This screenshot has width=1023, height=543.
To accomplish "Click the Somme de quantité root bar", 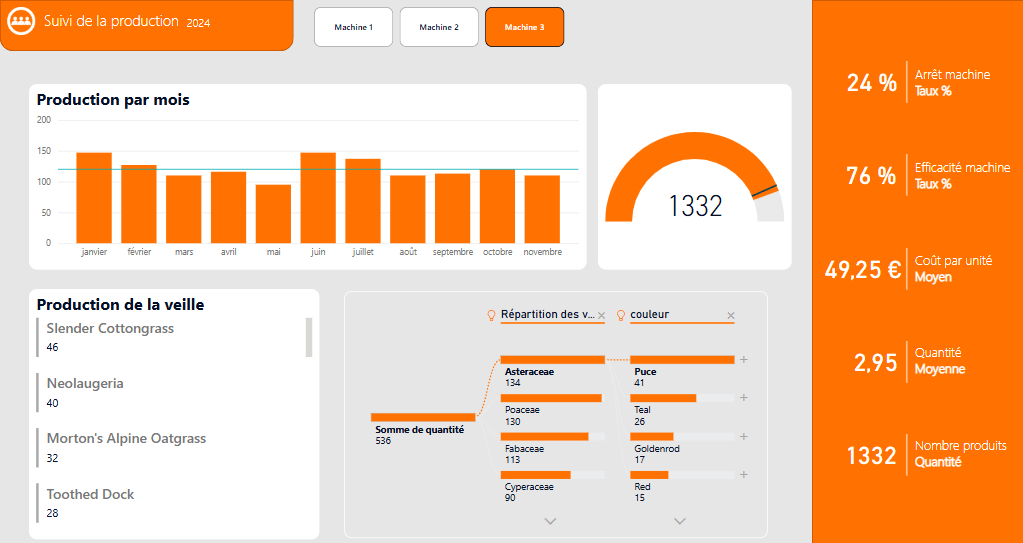I will coord(422,417).
